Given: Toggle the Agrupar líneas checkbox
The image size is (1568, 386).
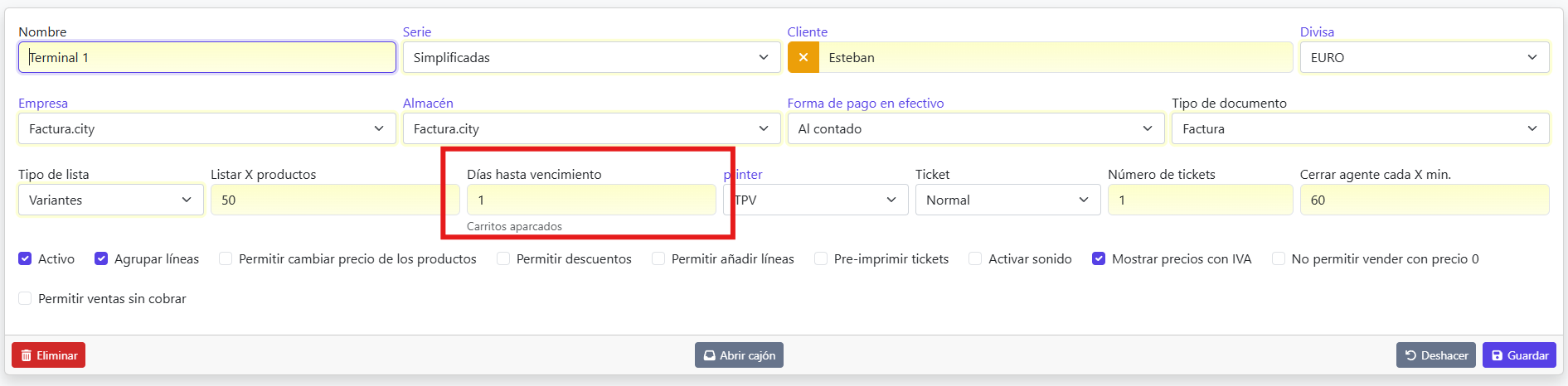Looking at the screenshot, I should click(x=101, y=258).
